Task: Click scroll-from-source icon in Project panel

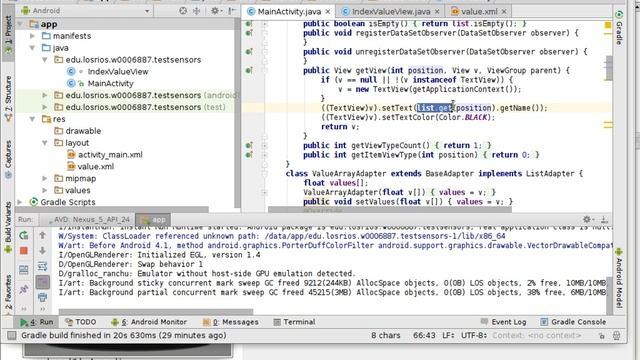Action: pyautogui.click(x=183, y=11)
